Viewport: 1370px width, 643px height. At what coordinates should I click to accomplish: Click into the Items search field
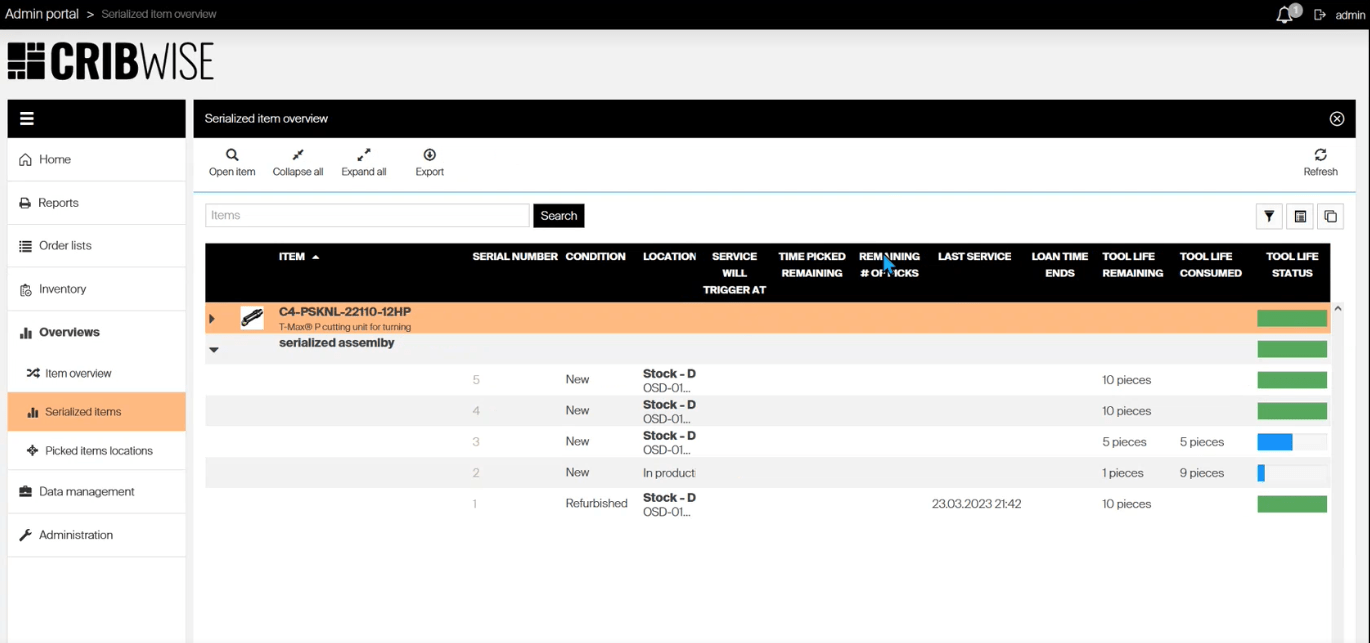tap(367, 216)
